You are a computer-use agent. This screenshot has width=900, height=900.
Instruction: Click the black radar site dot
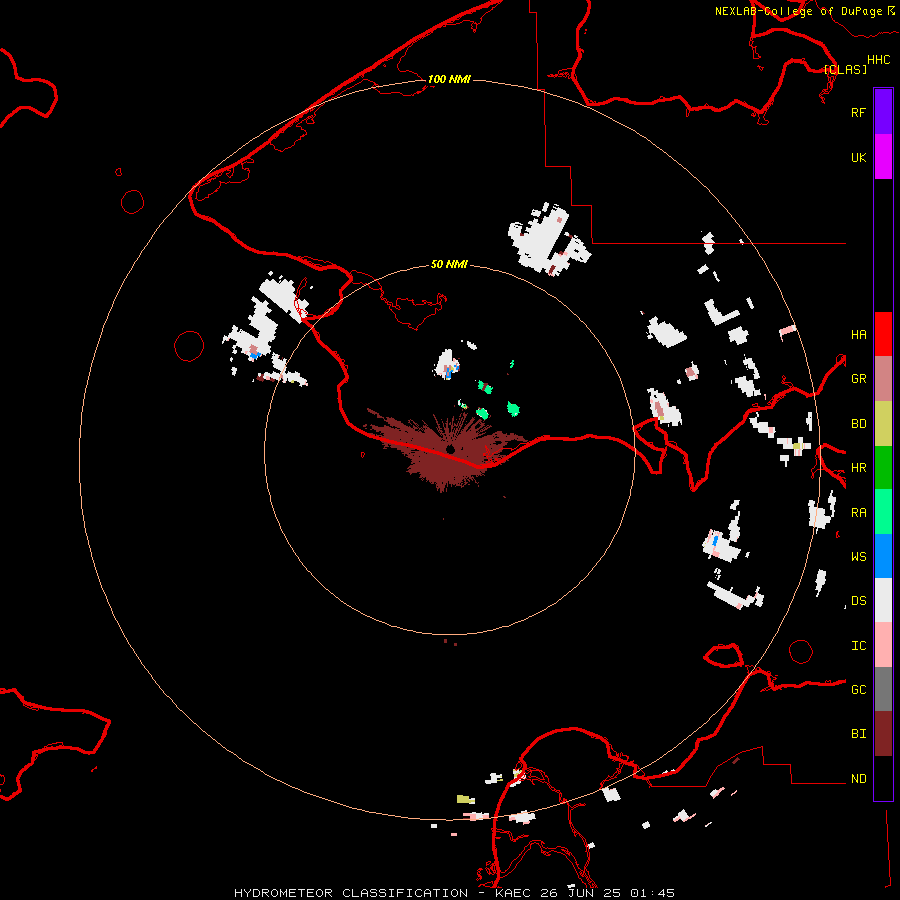click(x=451, y=449)
